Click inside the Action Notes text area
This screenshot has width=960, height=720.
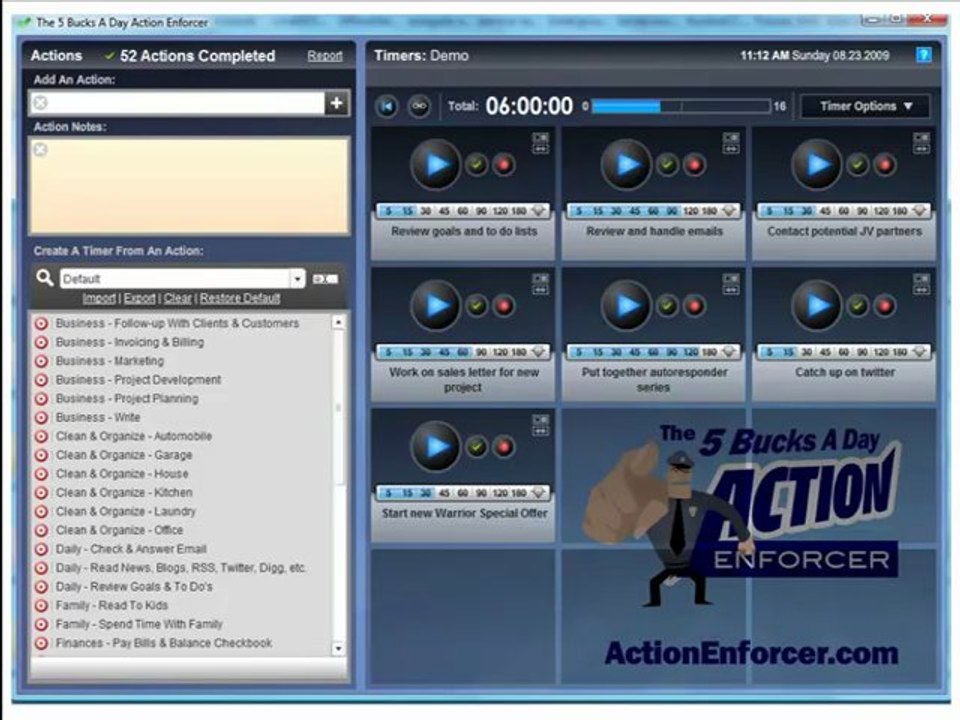[190, 186]
